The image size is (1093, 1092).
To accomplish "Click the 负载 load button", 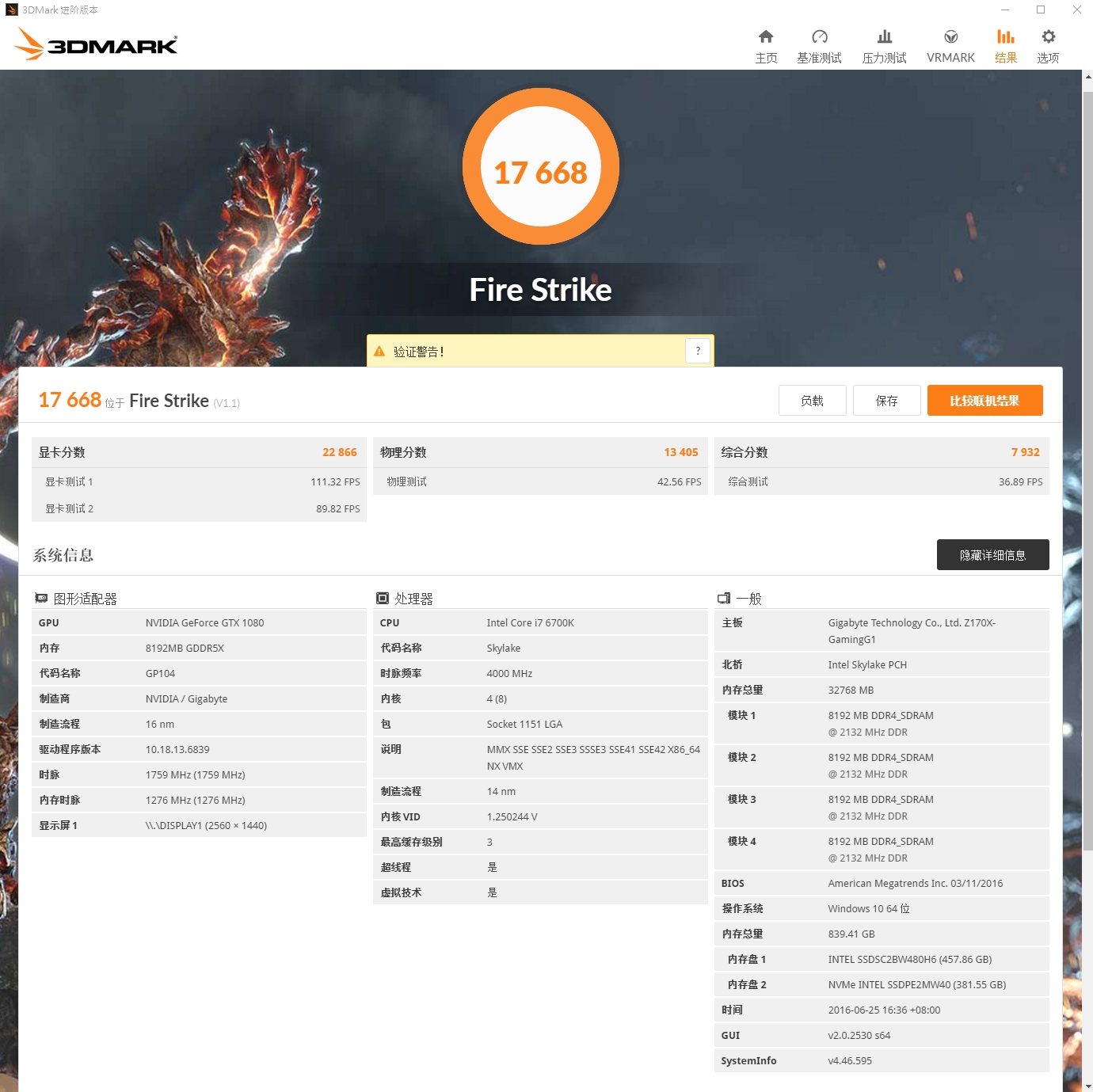I will tap(812, 401).
